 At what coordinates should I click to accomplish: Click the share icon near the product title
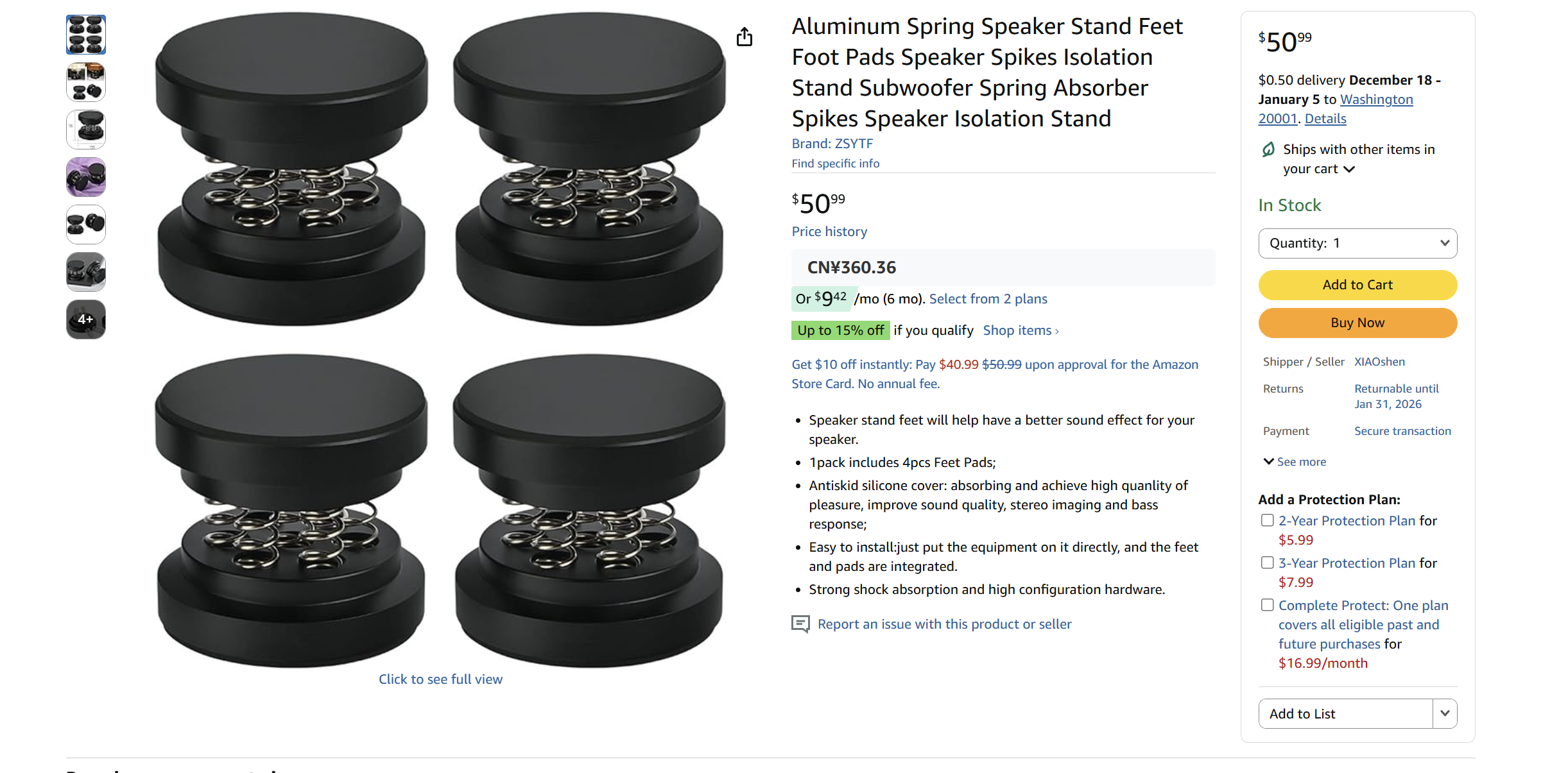pyautogui.click(x=745, y=37)
